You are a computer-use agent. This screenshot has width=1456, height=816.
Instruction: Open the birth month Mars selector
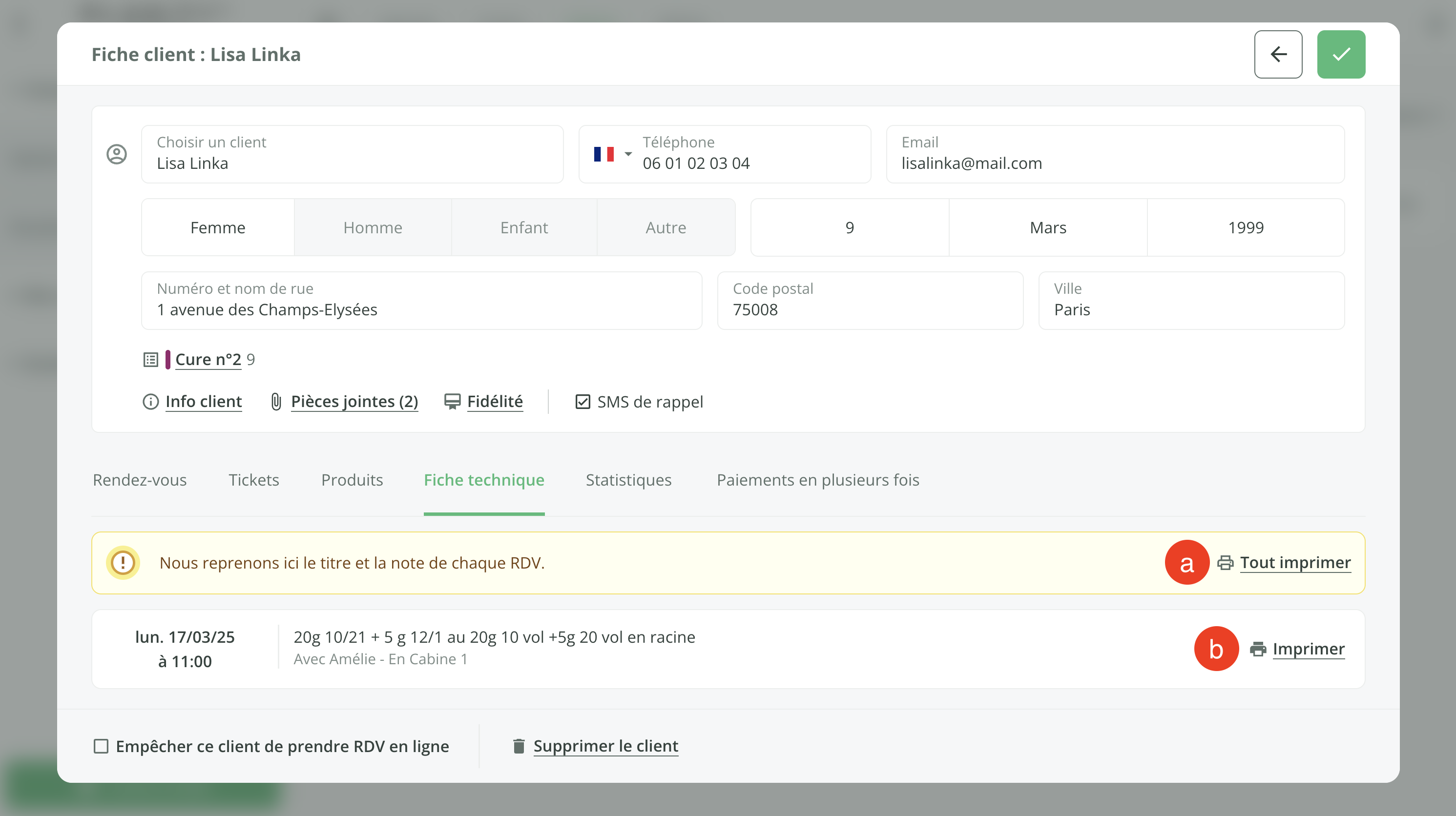pos(1047,227)
